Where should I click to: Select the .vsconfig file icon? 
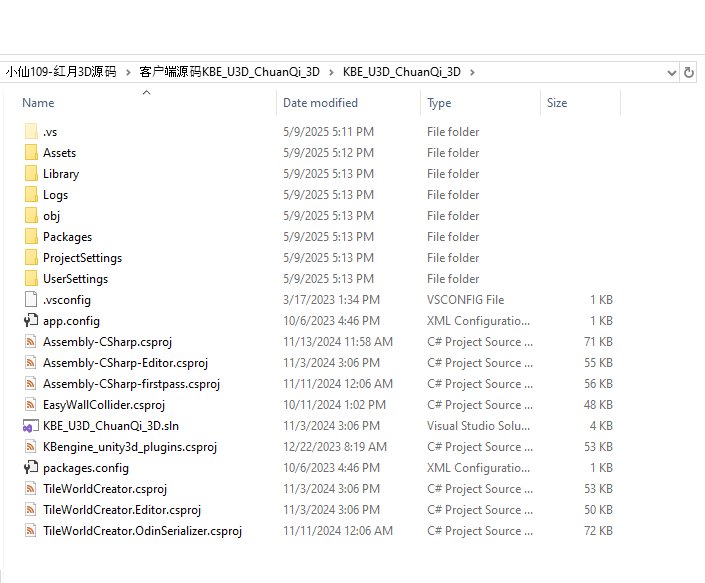(x=30, y=300)
